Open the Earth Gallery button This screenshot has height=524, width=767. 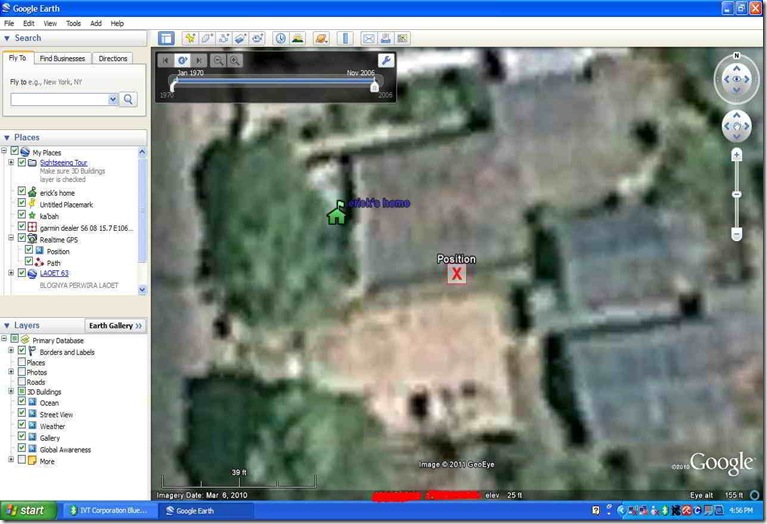(115, 325)
